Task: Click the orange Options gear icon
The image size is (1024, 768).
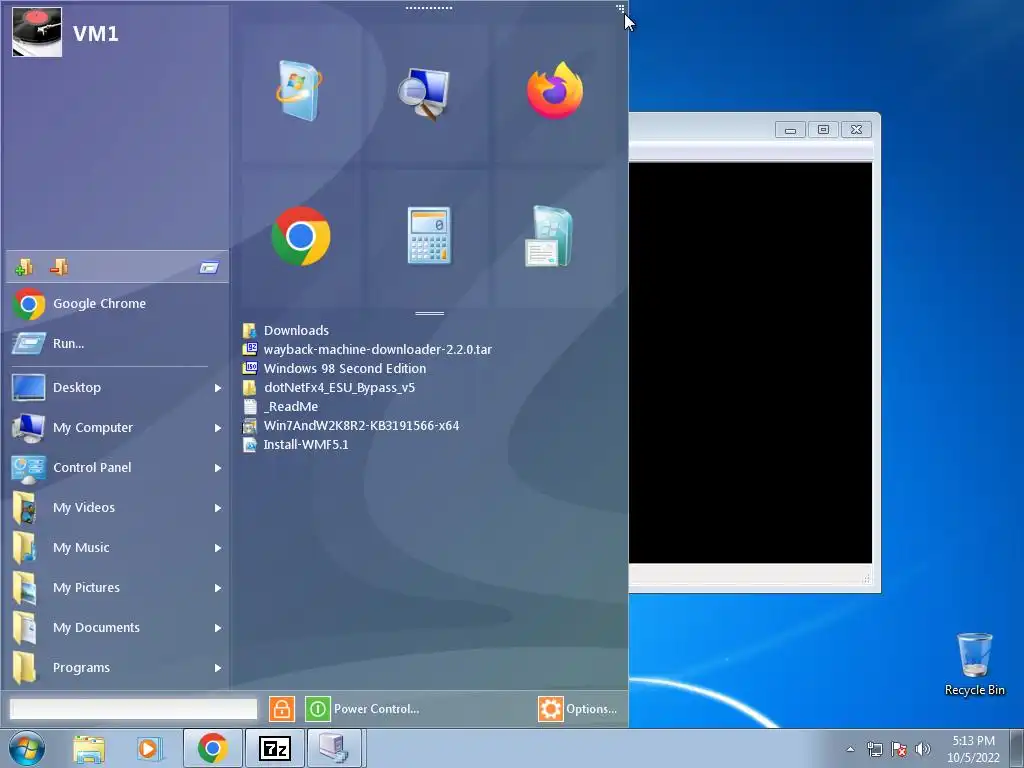Action: (x=551, y=709)
